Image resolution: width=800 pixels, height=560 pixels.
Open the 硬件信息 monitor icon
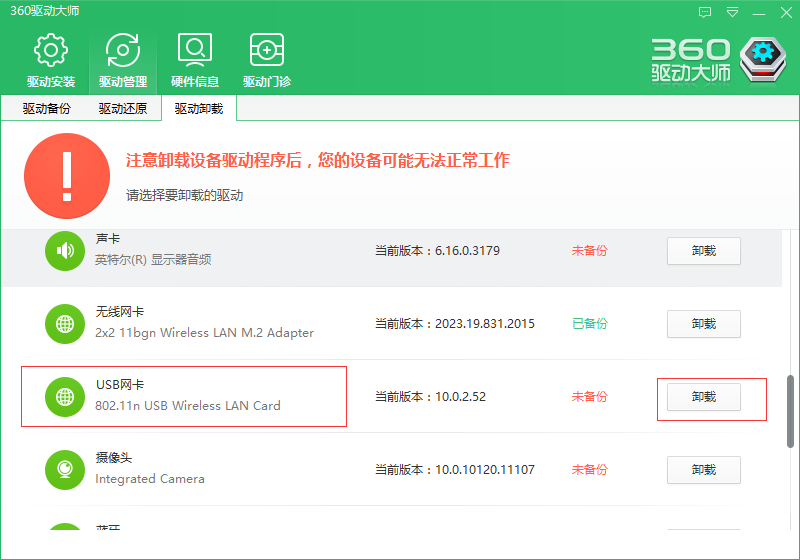(195, 50)
